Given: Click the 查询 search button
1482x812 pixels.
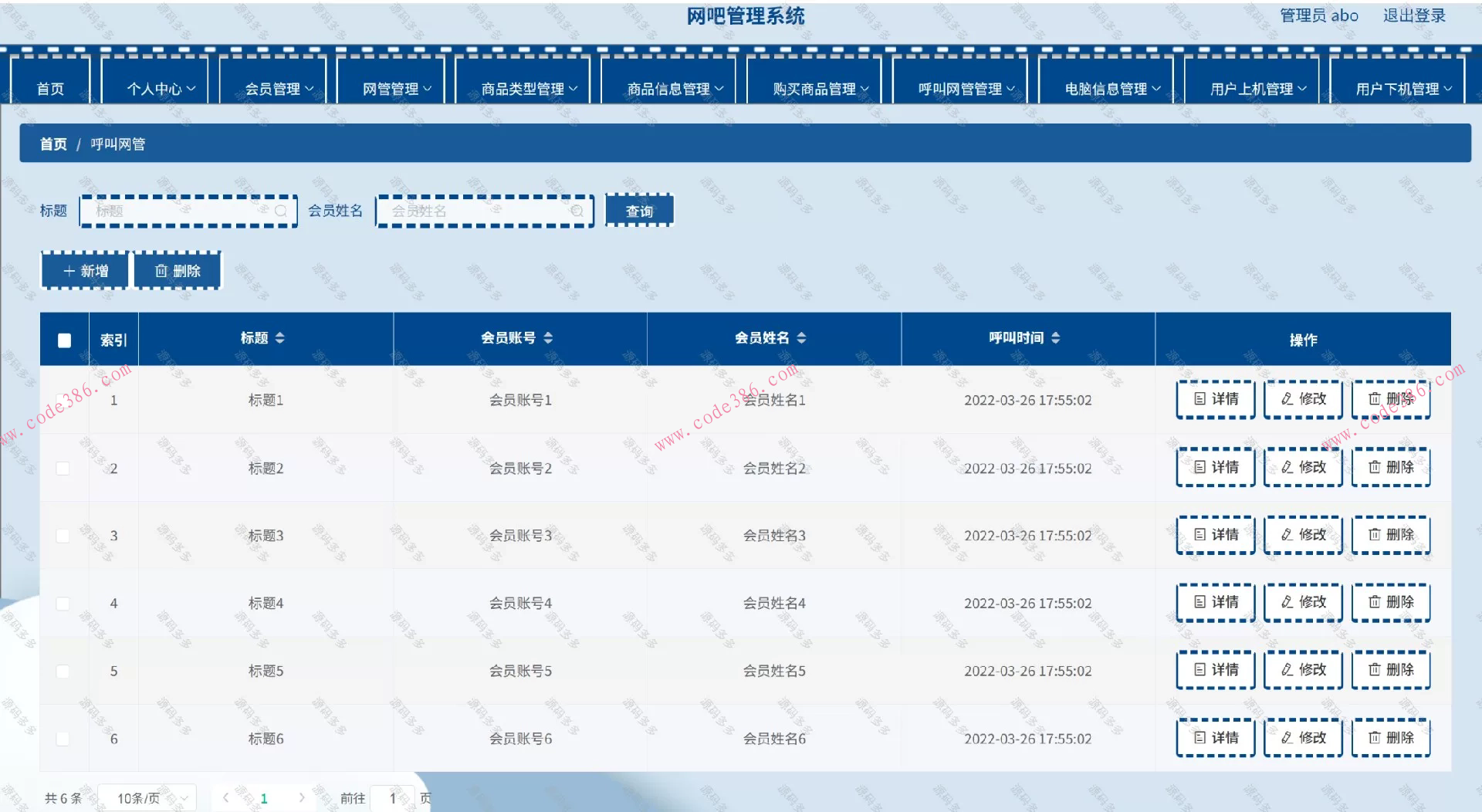Looking at the screenshot, I should point(639,211).
